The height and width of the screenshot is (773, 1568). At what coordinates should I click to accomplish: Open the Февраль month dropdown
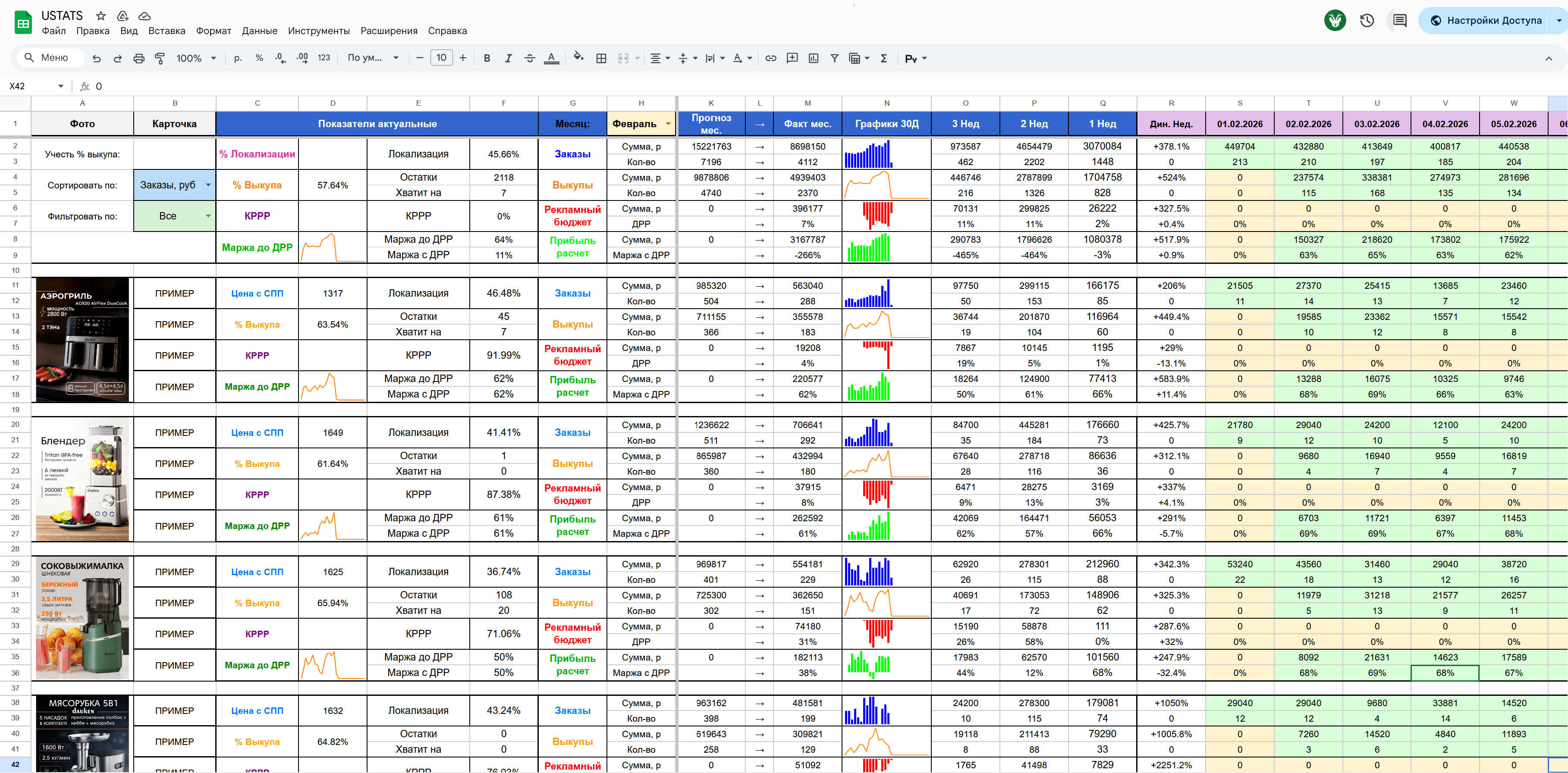668,123
